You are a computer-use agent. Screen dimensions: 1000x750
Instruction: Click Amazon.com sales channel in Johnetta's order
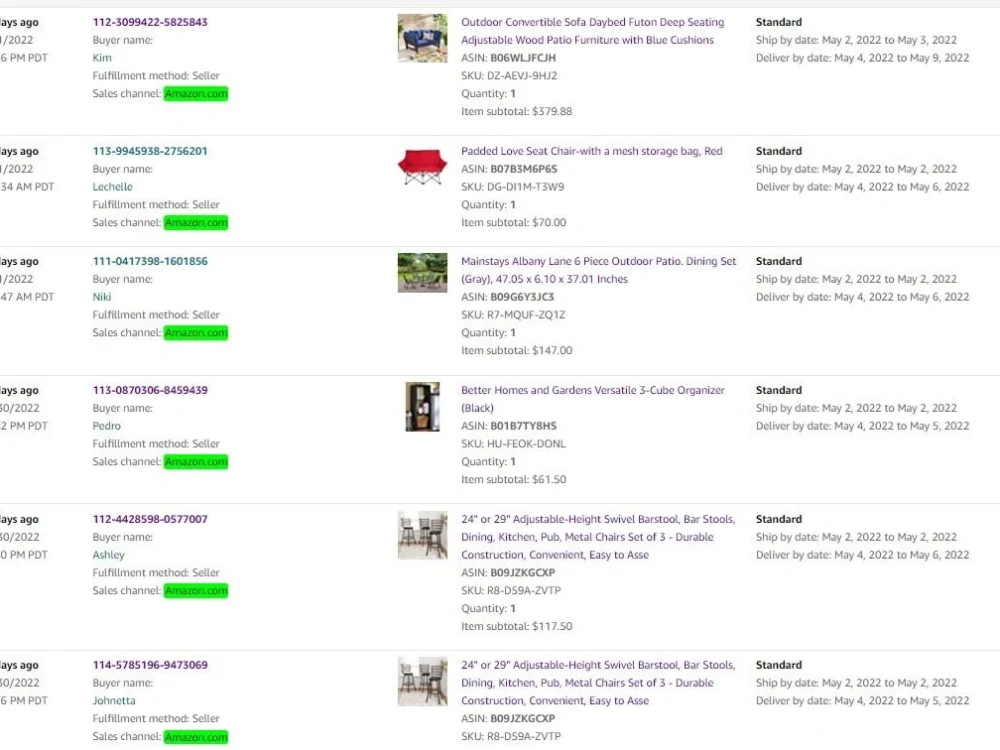[196, 737]
